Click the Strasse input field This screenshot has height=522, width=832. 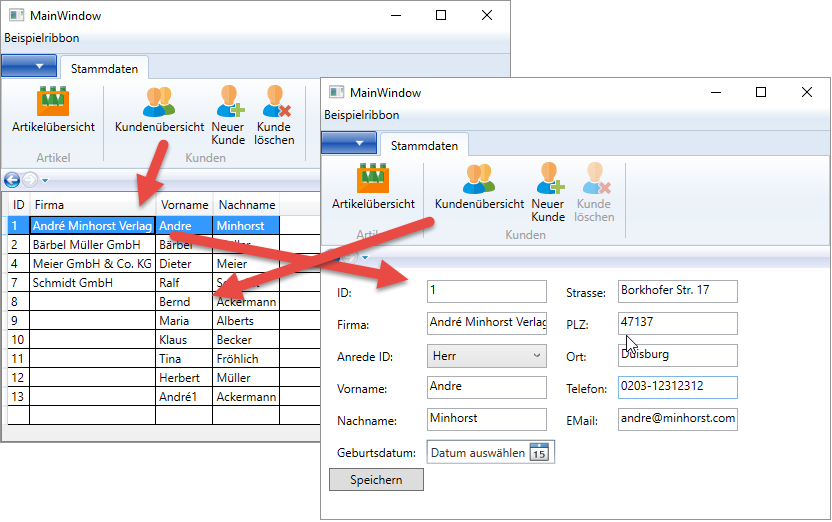click(677, 291)
